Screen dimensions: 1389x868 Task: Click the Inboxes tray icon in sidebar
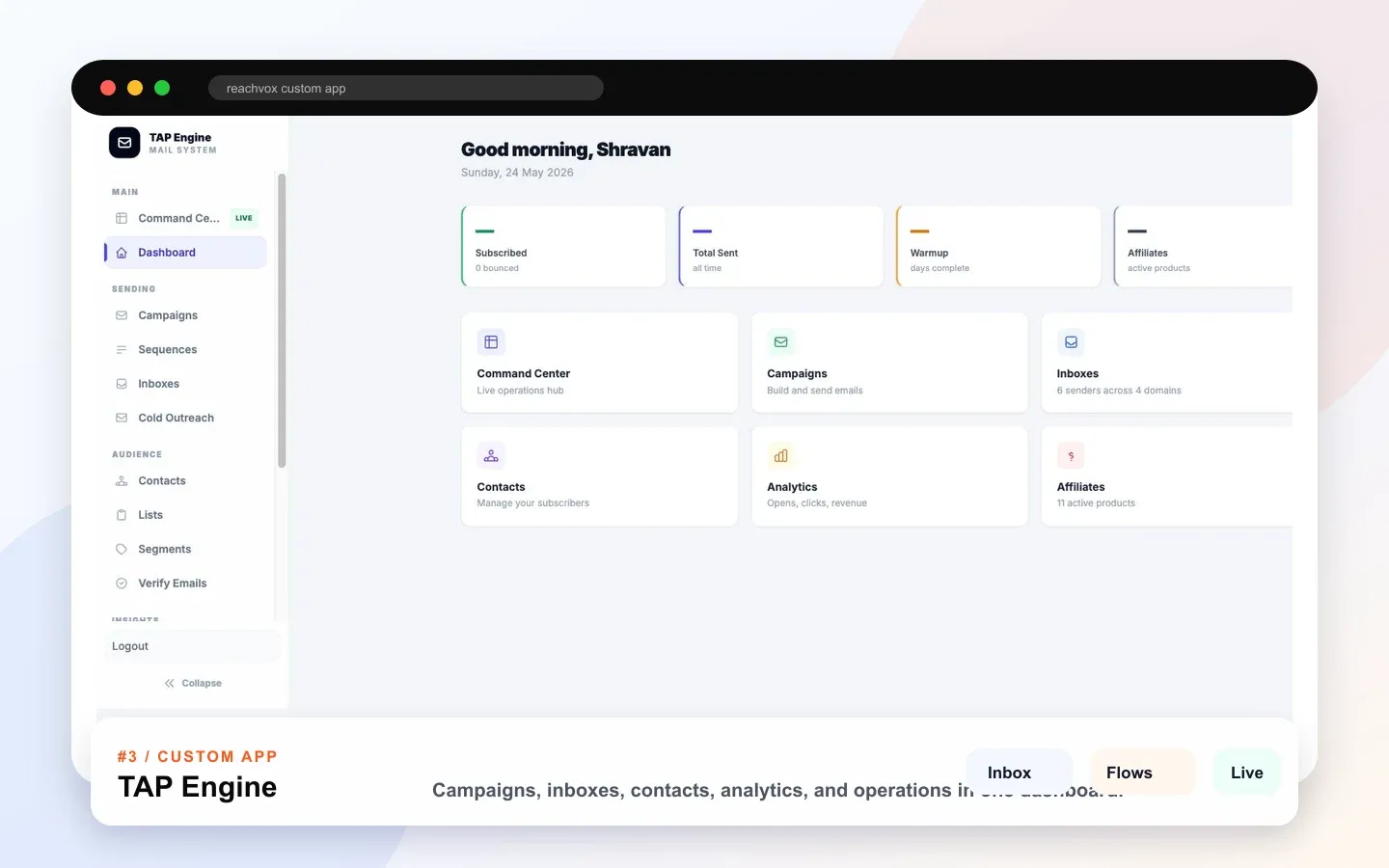pyautogui.click(x=122, y=384)
